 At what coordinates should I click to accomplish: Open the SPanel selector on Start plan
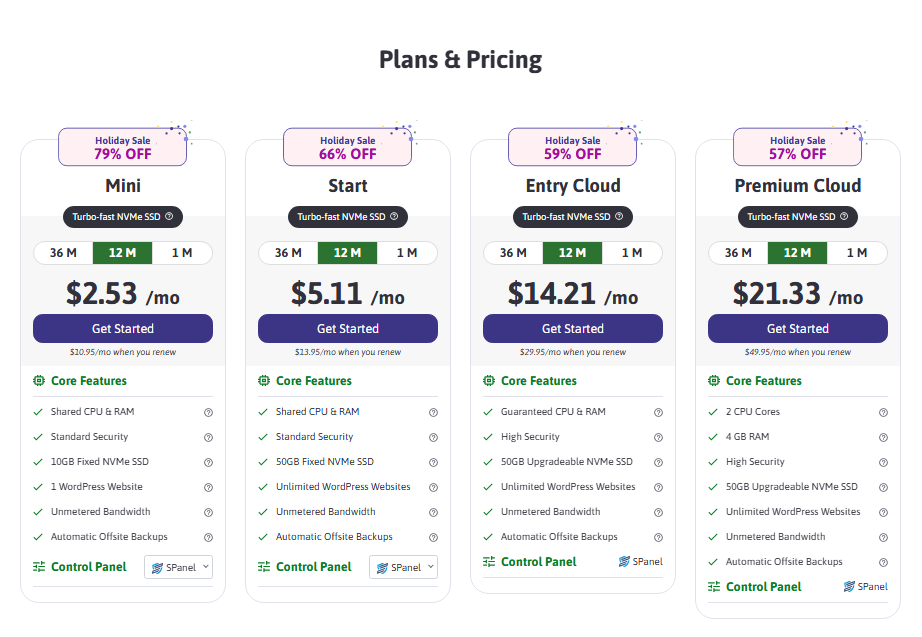click(403, 567)
